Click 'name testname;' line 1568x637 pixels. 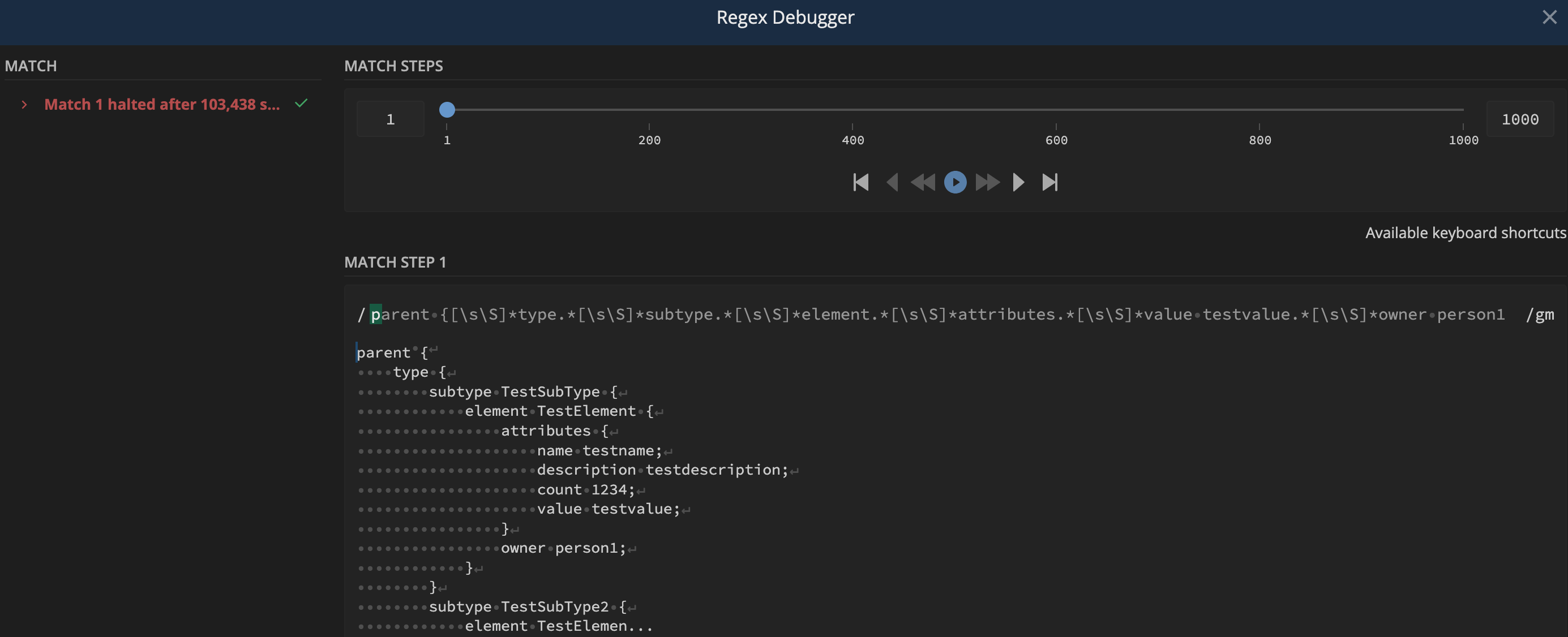point(599,450)
